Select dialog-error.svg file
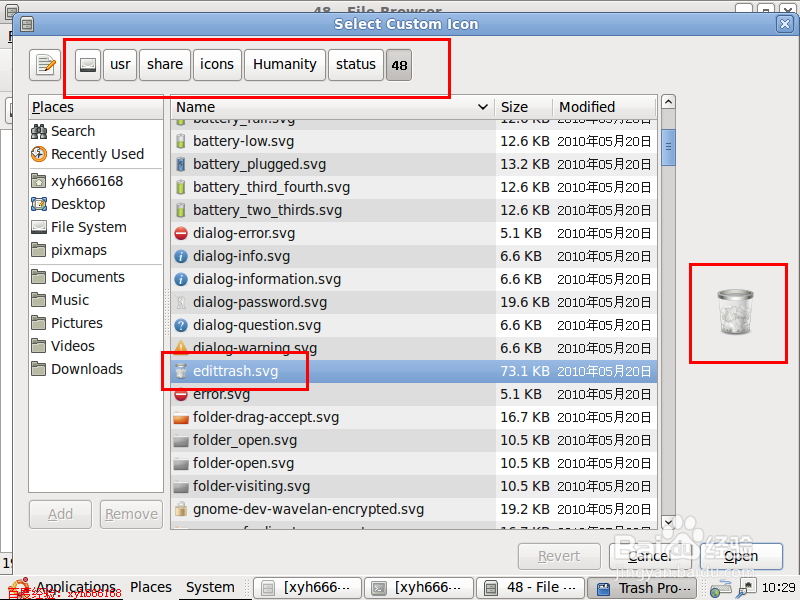This screenshot has width=800, height=600. click(x=414, y=233)
